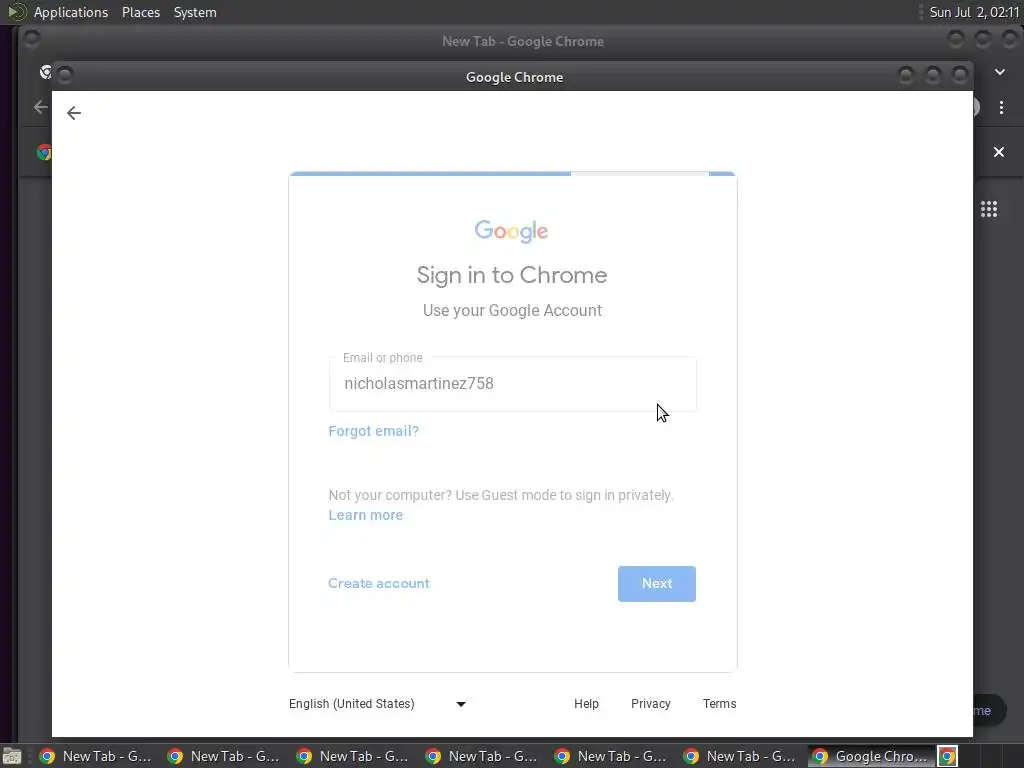Open the three-dot Chrome menu
The image size is (1024, 768).
pyautogui.click(x=1001, y=108)
